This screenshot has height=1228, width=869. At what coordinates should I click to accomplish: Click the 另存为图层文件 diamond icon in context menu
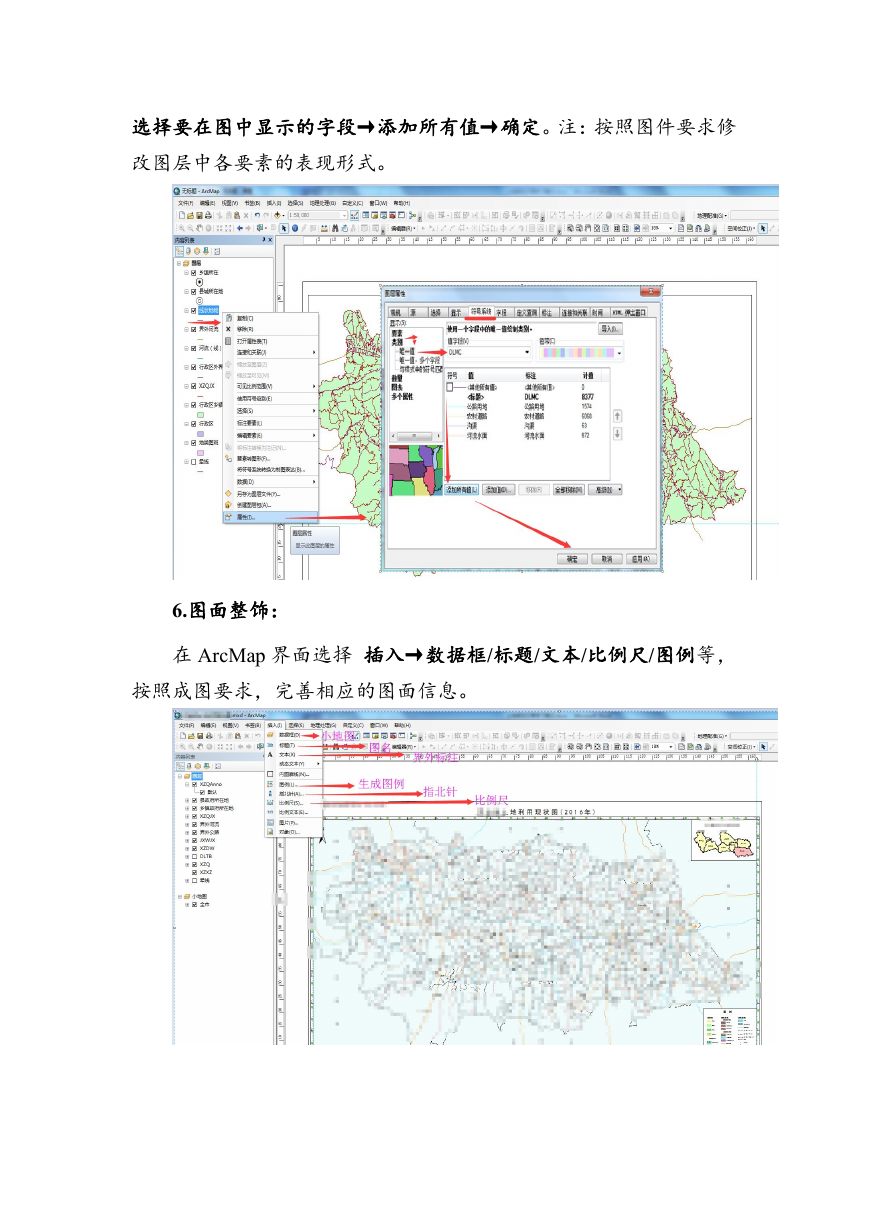click(x=228, y=493)
